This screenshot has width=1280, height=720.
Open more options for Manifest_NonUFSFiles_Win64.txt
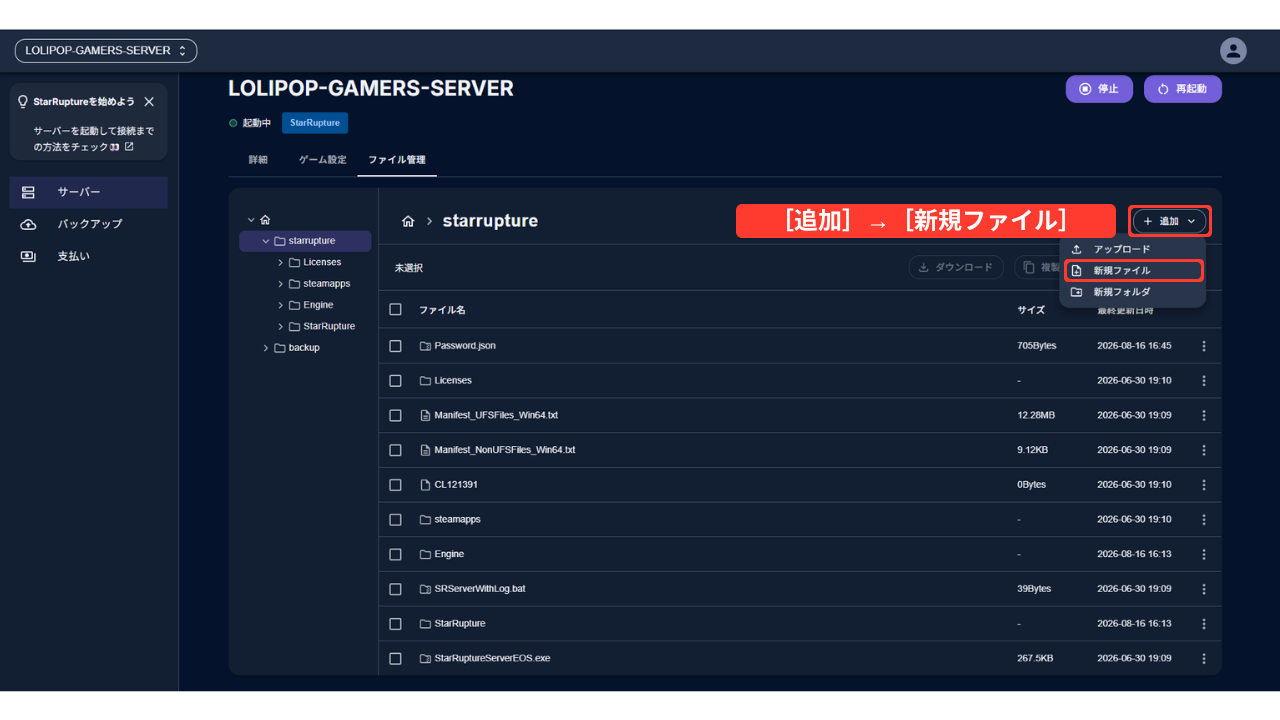click(1204, 450)
